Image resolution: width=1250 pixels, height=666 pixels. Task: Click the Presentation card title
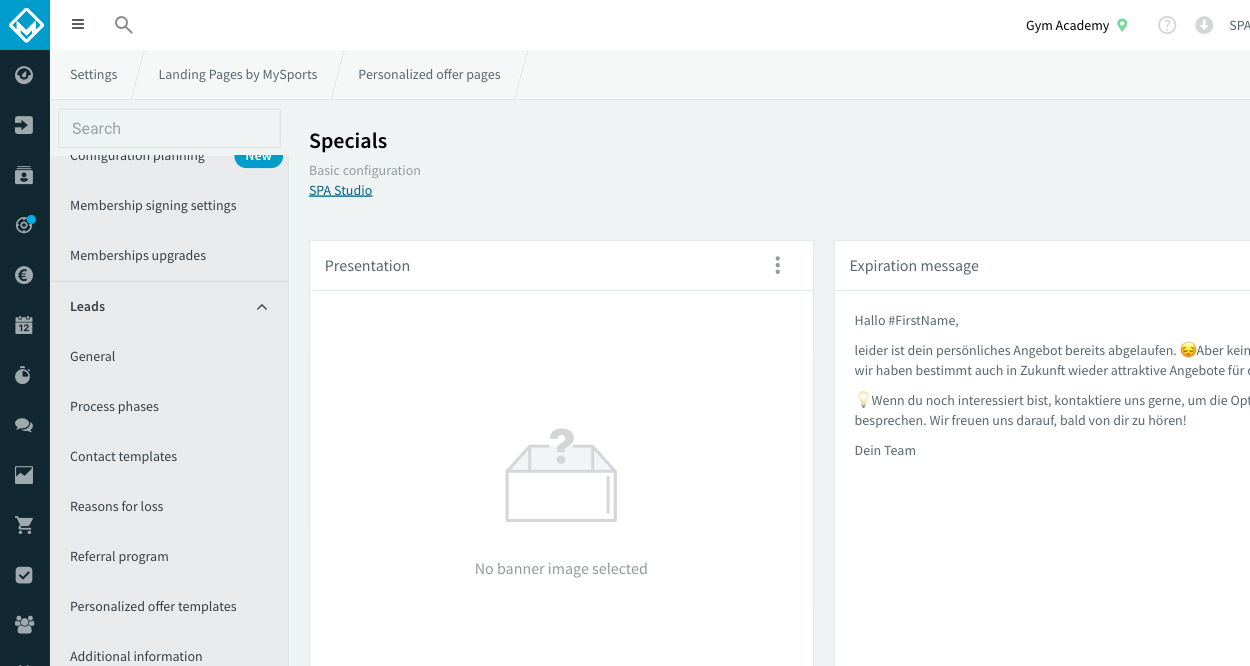click(367, 265)
